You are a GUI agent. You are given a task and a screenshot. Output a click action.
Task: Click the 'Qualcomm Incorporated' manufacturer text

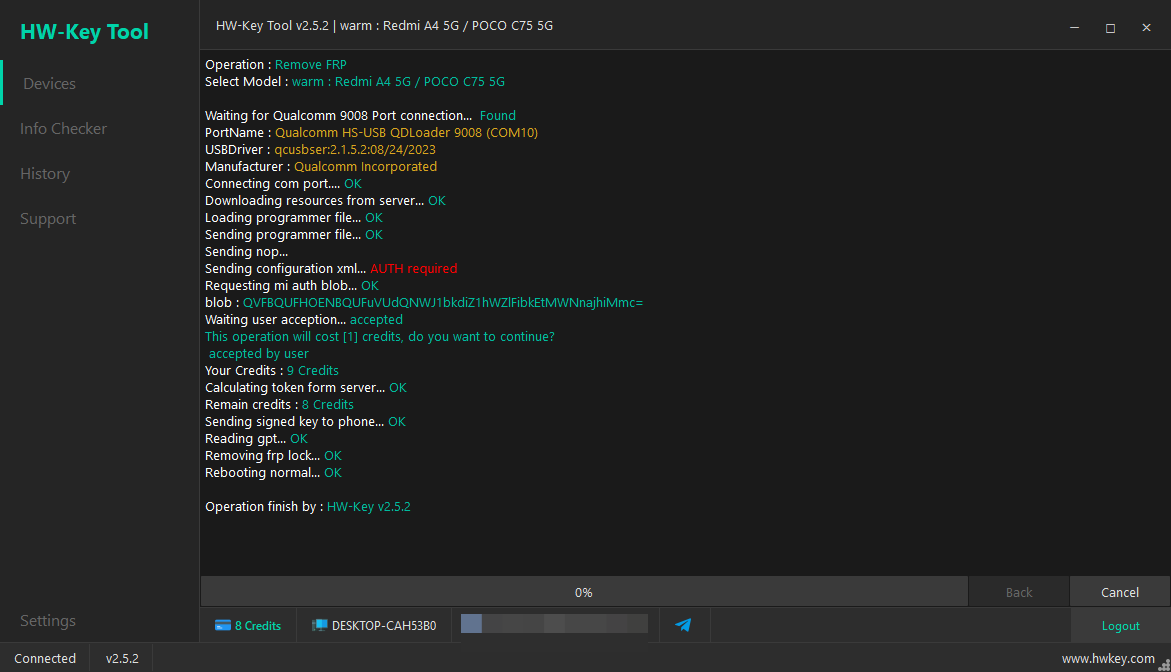coord(365,167)
